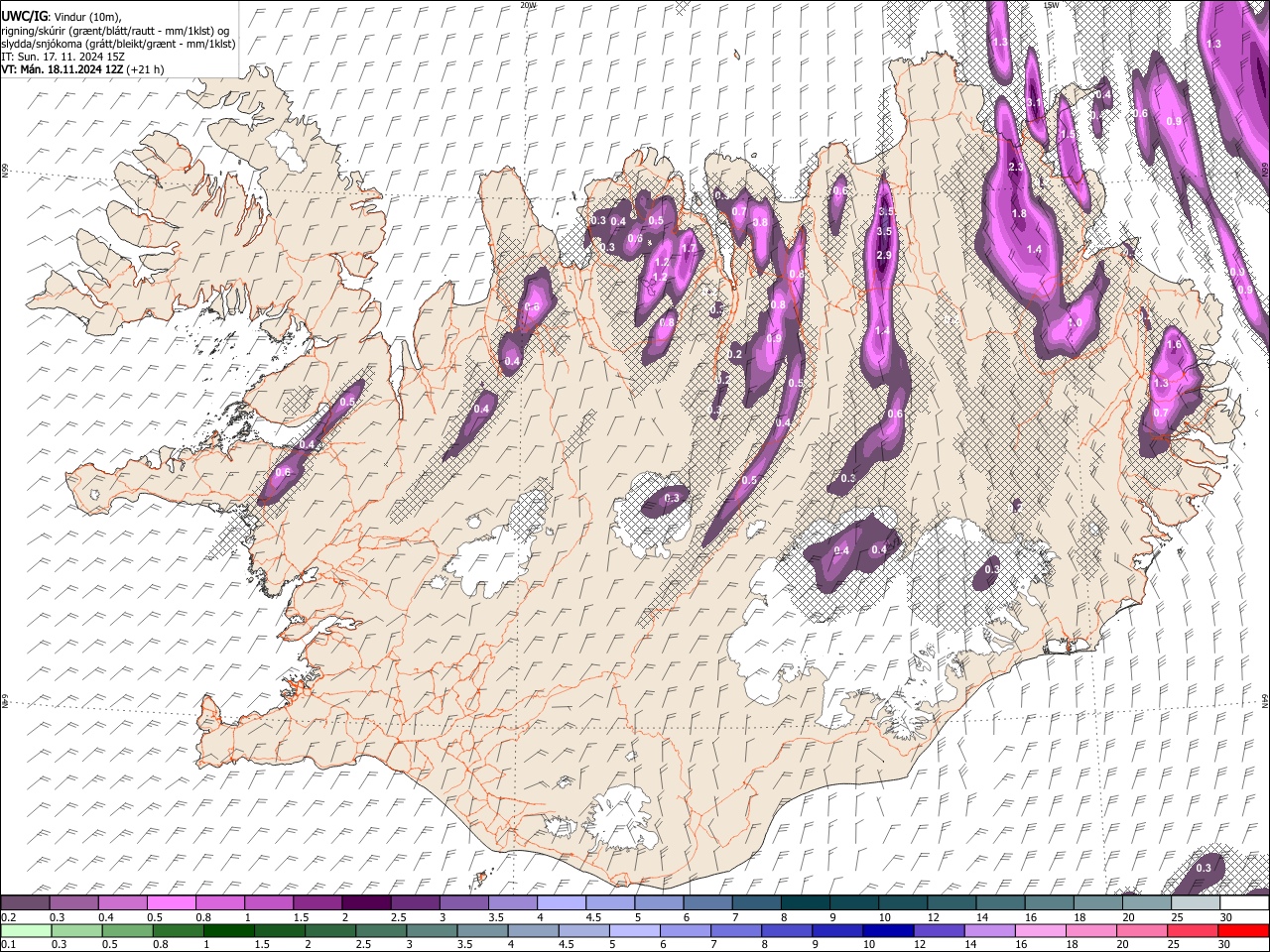Click the "VT: Mán. 18.11.2024 12Z" valid time
Image resolution: width=1270 pixels, height=952 pixels.
coord(62,69)
